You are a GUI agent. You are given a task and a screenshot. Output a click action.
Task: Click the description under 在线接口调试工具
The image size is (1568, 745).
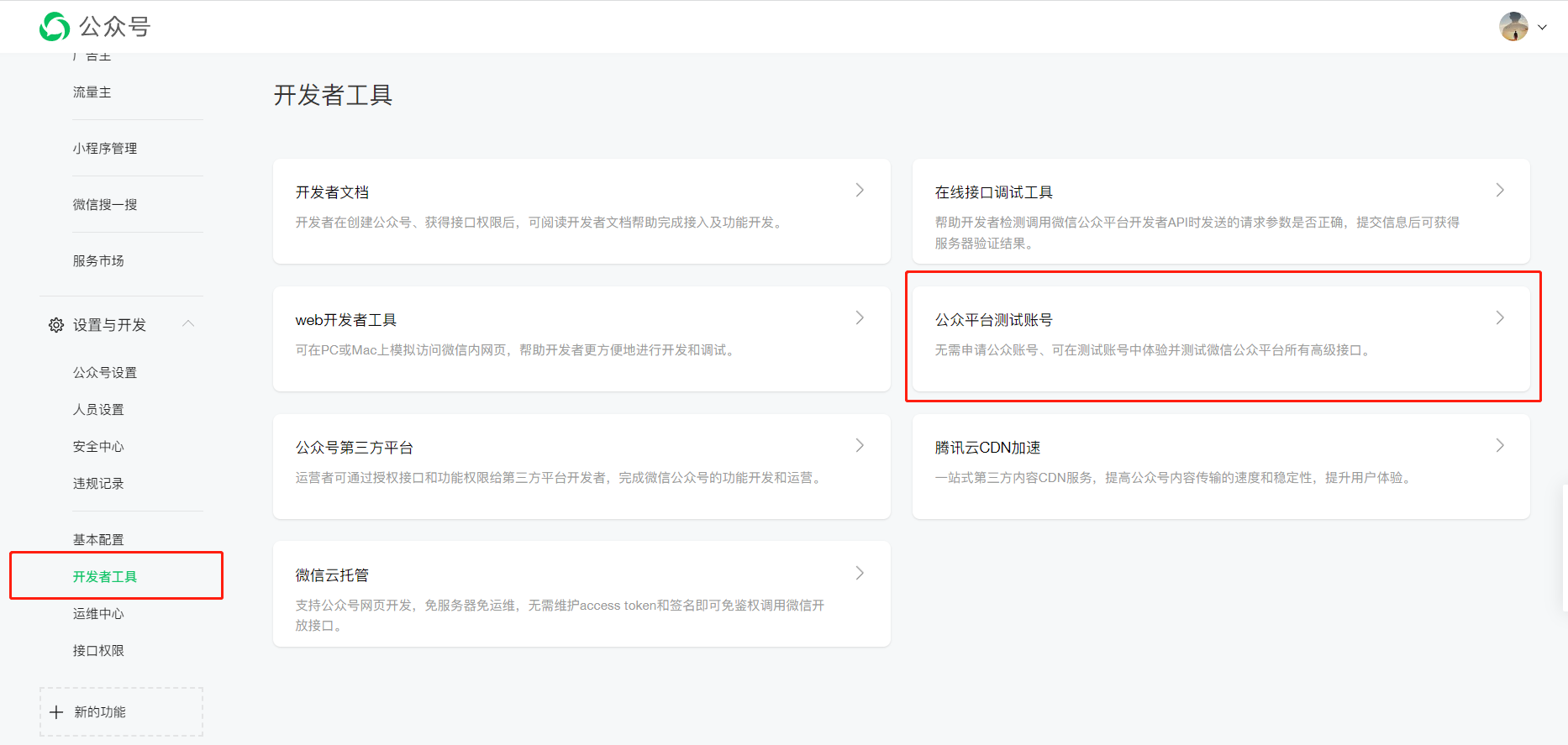pyautogui.click(x=1197, y=233)
